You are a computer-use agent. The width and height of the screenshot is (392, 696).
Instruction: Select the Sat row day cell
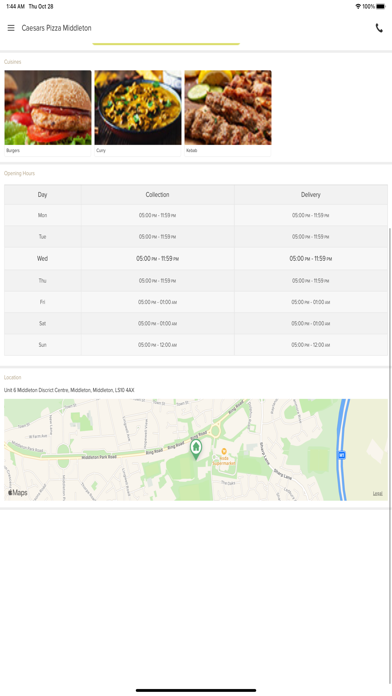click(43, 323)
